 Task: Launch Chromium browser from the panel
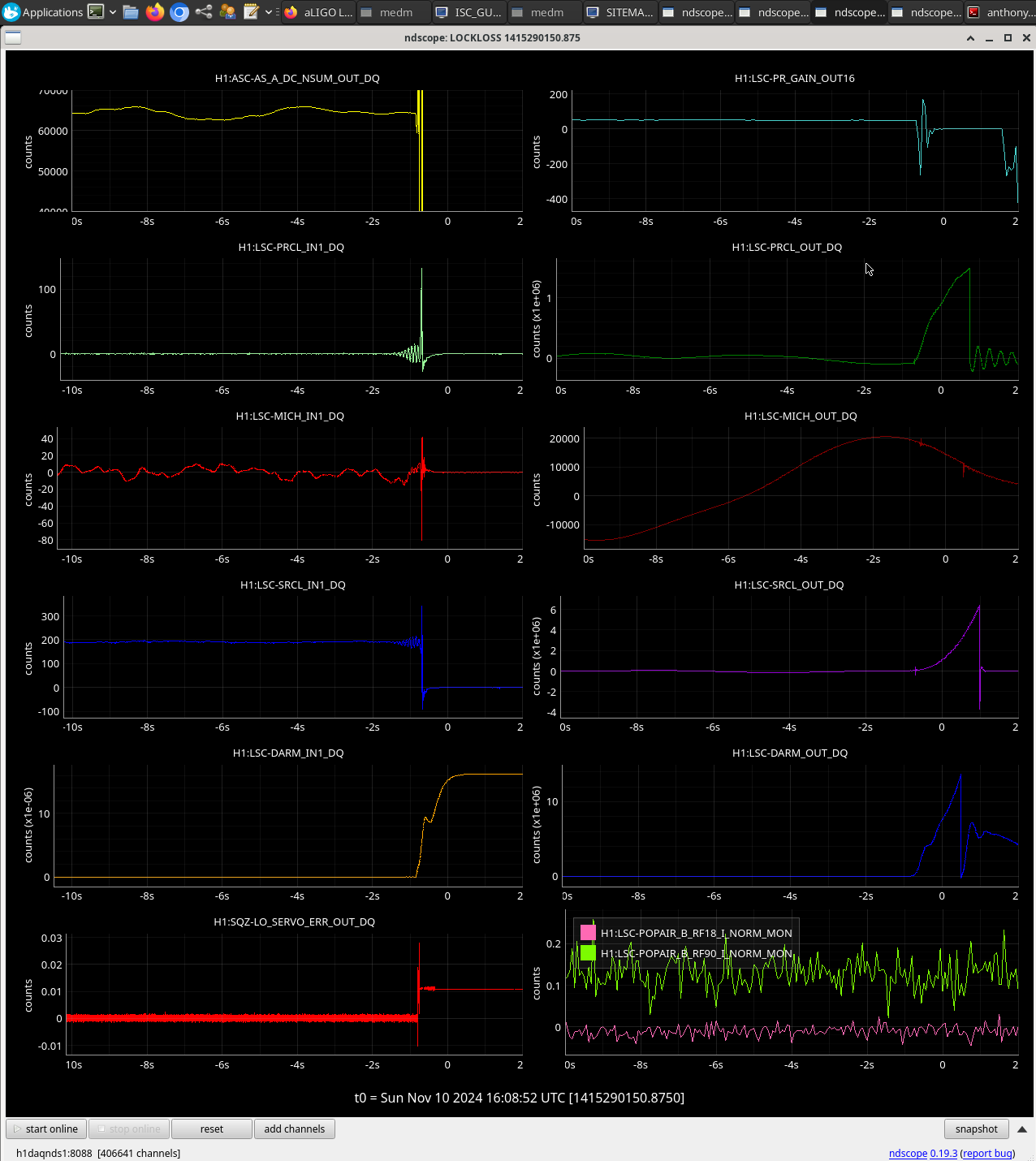(x=179, y=12)
